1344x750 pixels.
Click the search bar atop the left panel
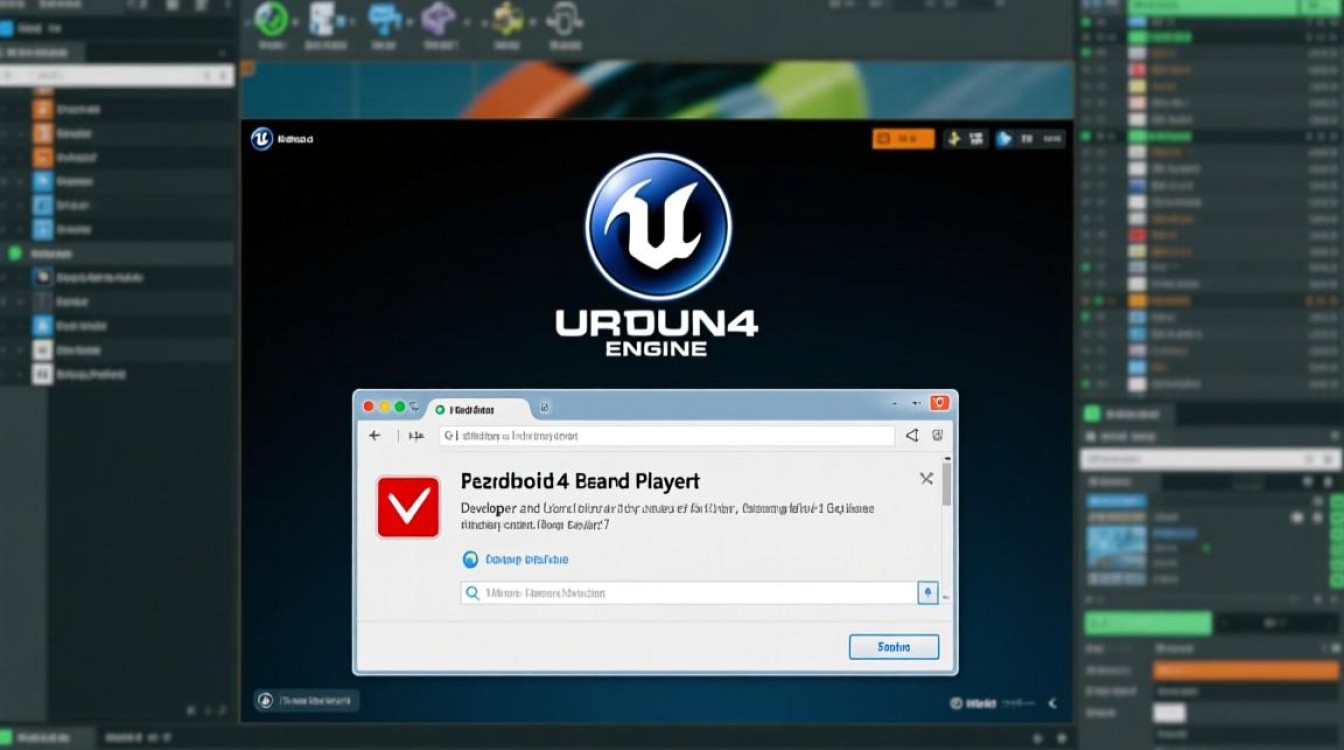tap(117, 75)
